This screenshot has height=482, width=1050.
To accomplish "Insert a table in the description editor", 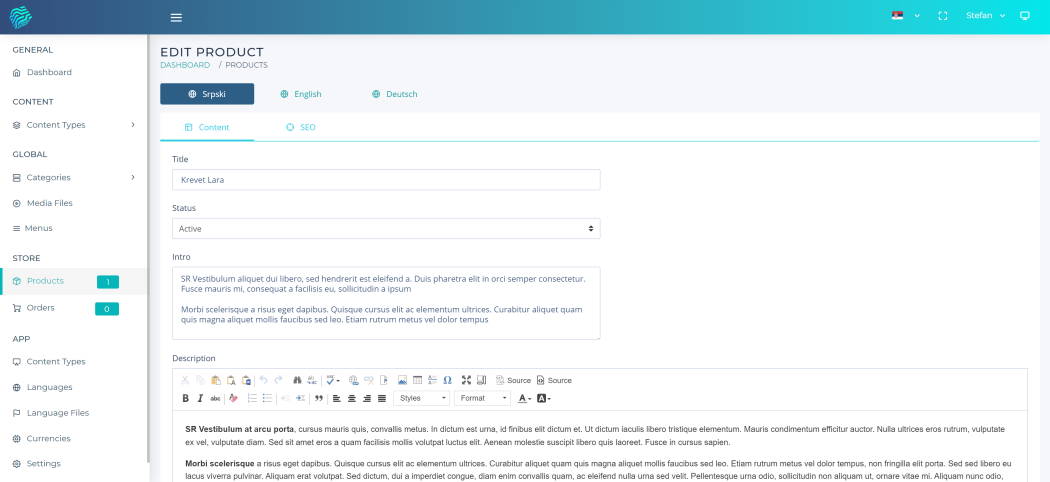I will point(417,380).
